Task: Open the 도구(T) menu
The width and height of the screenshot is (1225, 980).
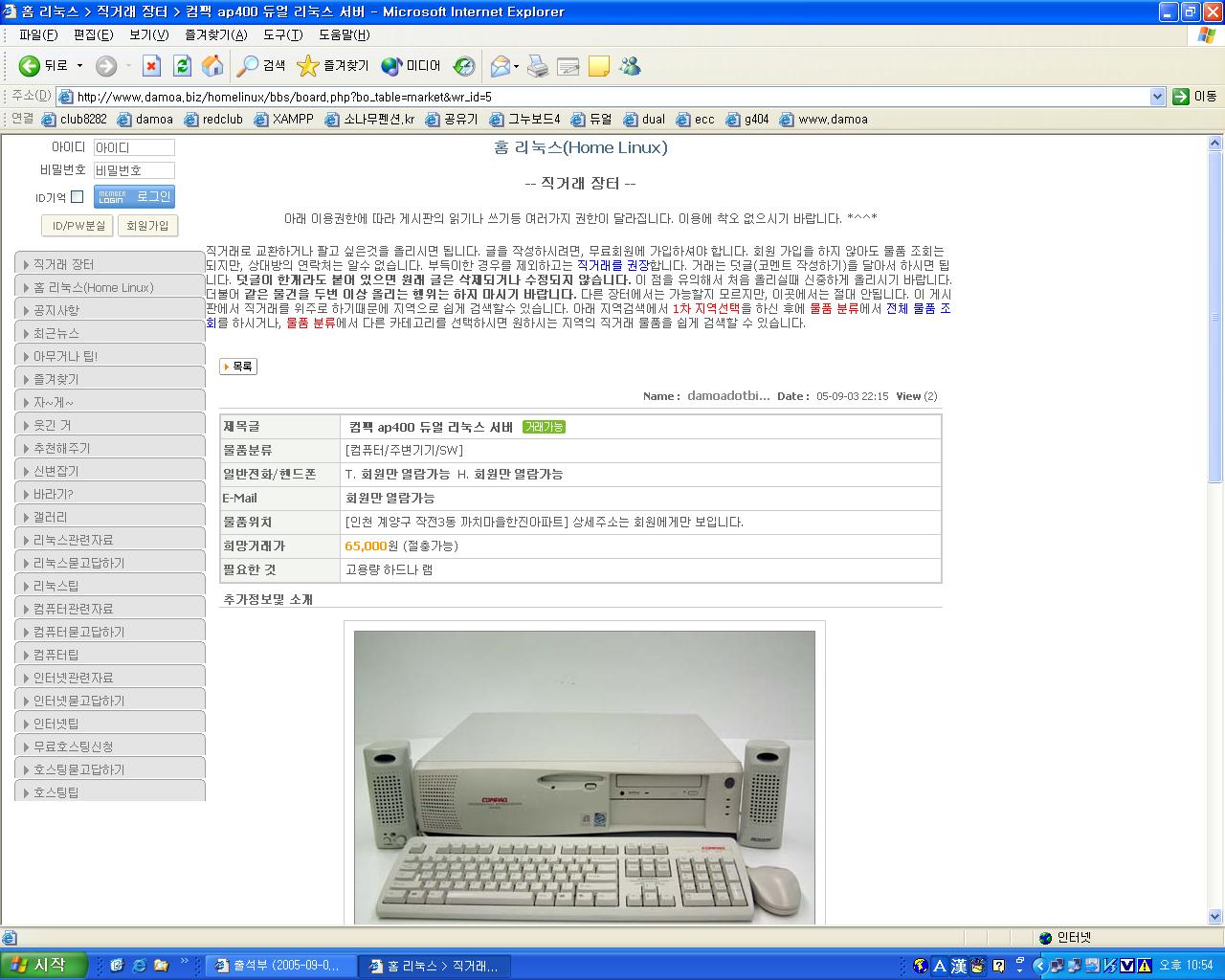Action: point(282,34)
